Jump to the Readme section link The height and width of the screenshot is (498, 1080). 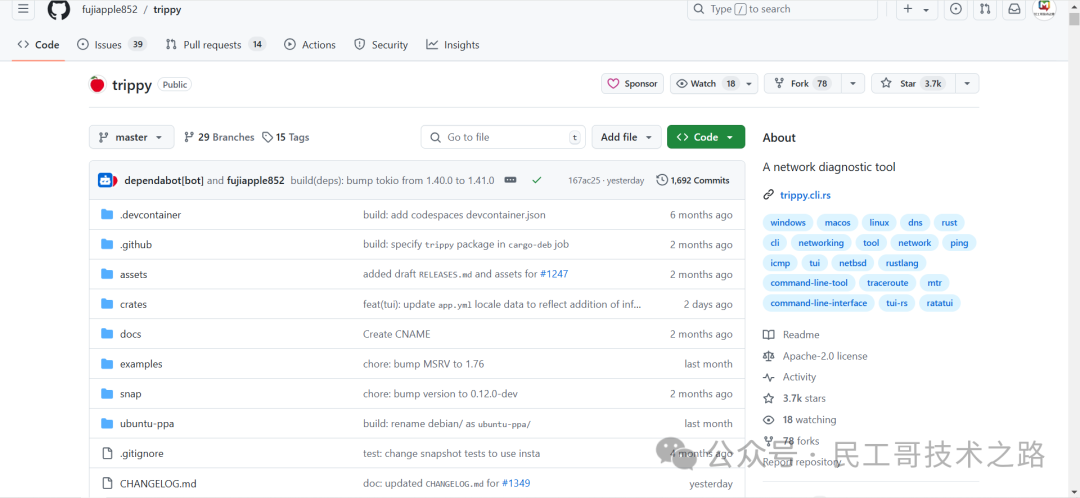click(x=801, y=335)
